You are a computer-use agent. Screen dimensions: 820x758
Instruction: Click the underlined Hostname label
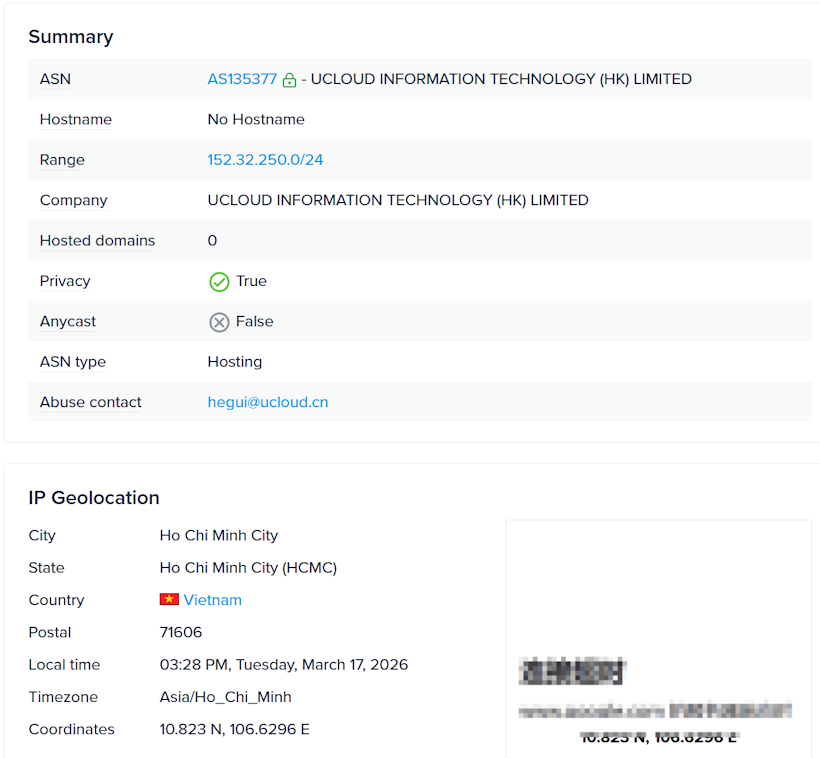[x=75, y=119]
